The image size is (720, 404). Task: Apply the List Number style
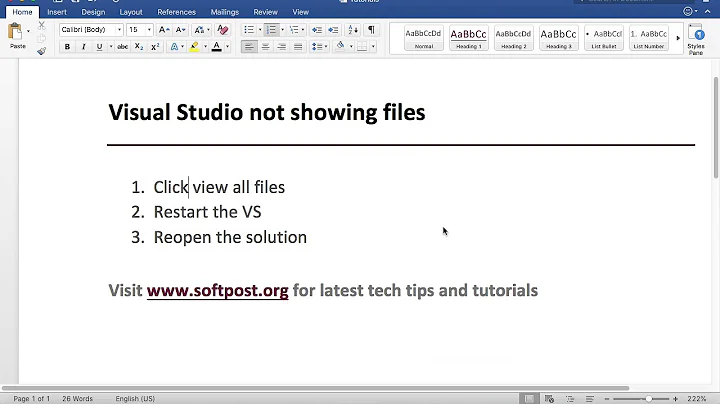tap(648, 38)
